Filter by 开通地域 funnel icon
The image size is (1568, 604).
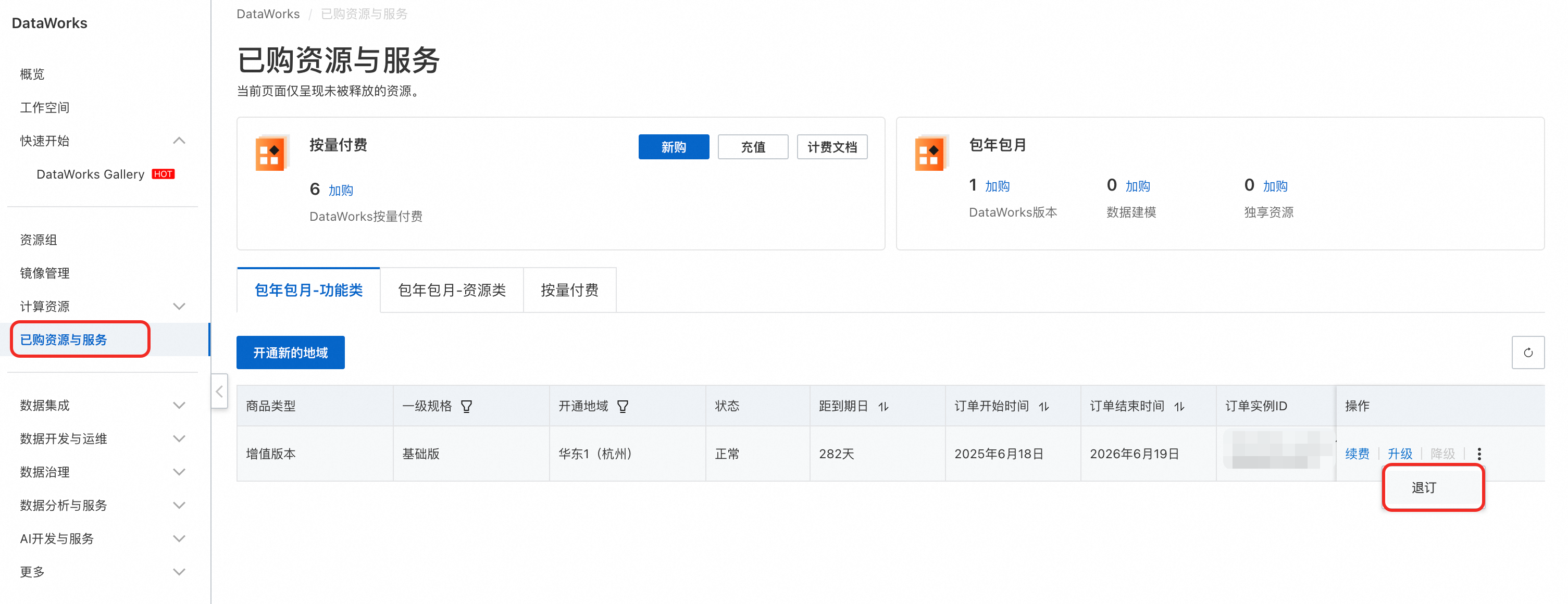click(x=623, y=406)
